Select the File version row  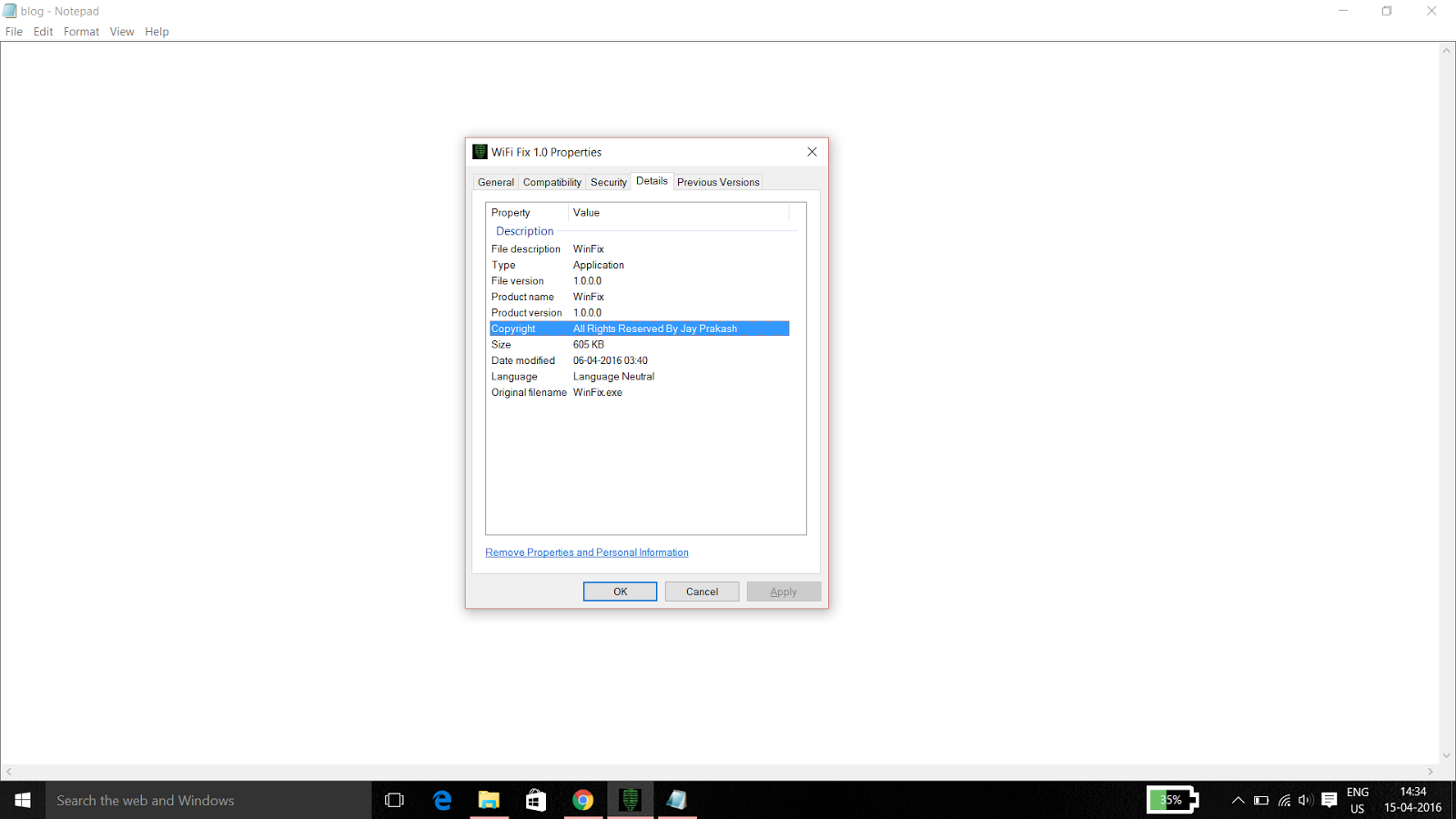tap(639, 281)
